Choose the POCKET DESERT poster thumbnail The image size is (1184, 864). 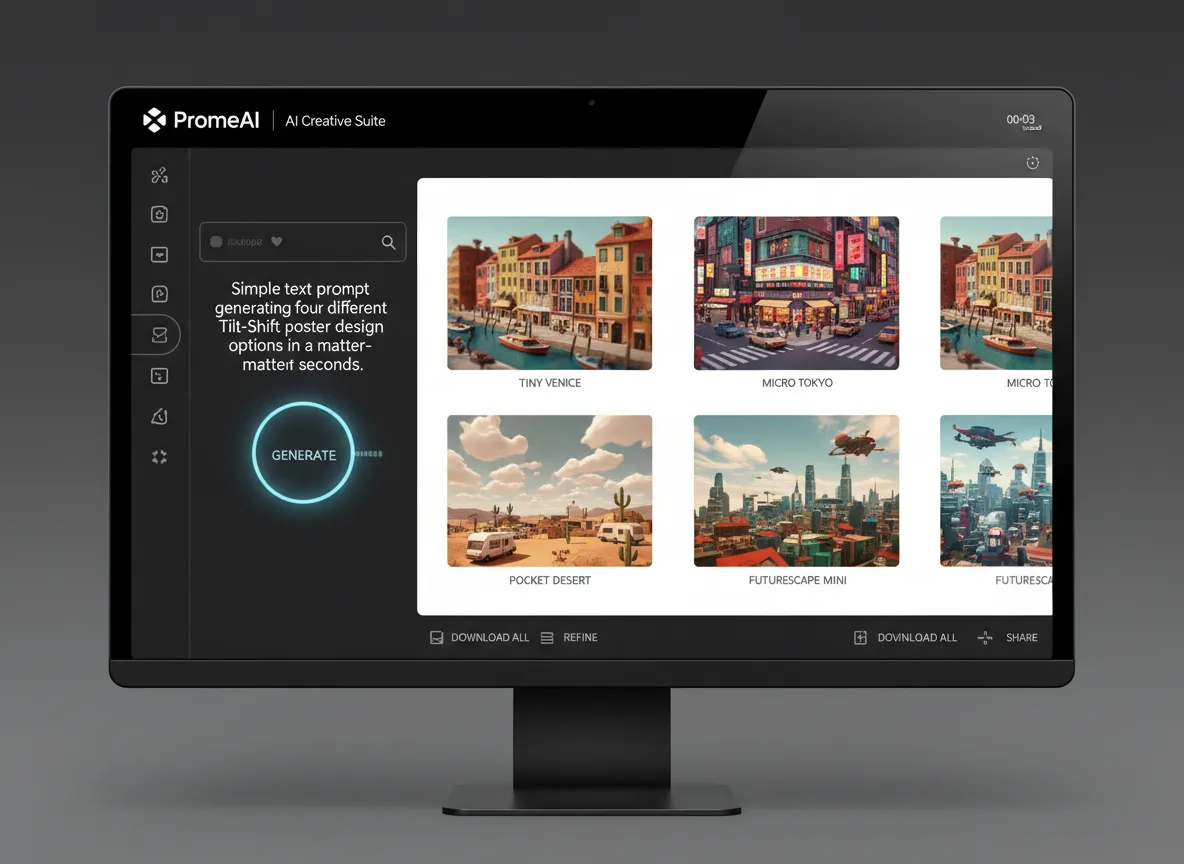click(x=549, y=491)
